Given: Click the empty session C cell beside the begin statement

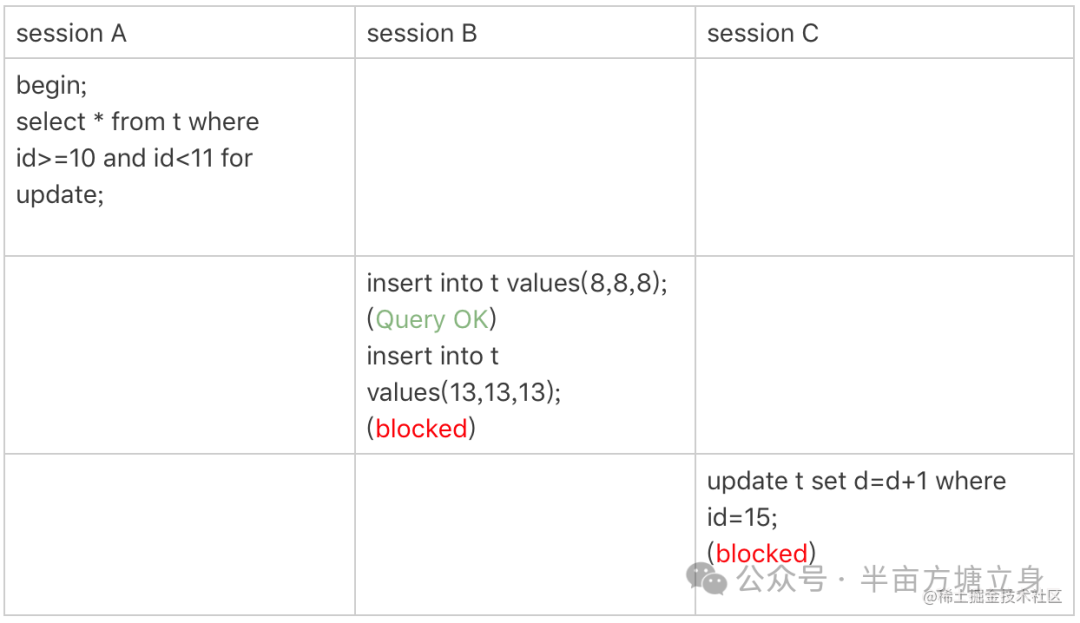Looking at the screenshot, I should coord(884,157).
